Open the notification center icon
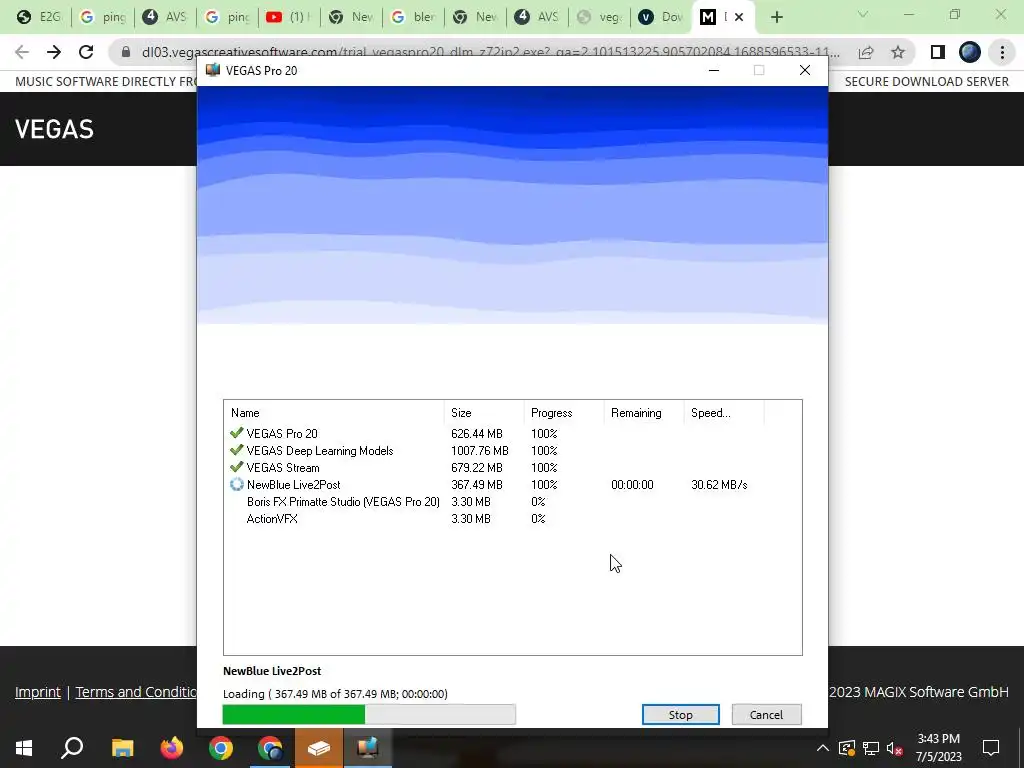The image size is (1024, 768). (x=991, y=748)
